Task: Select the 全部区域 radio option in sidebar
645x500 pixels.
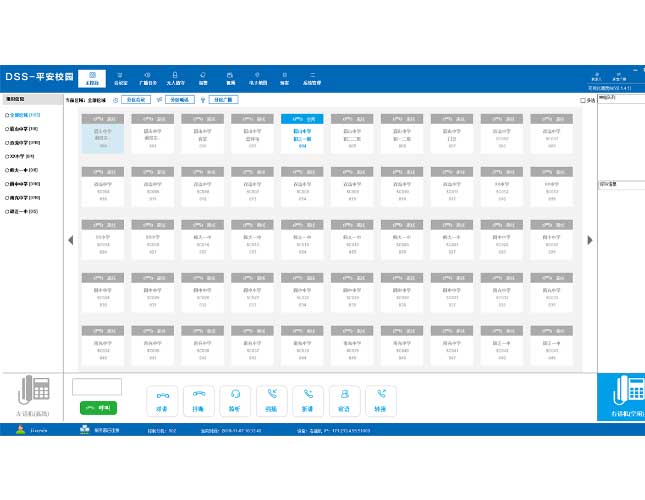Action: (7, 115)
